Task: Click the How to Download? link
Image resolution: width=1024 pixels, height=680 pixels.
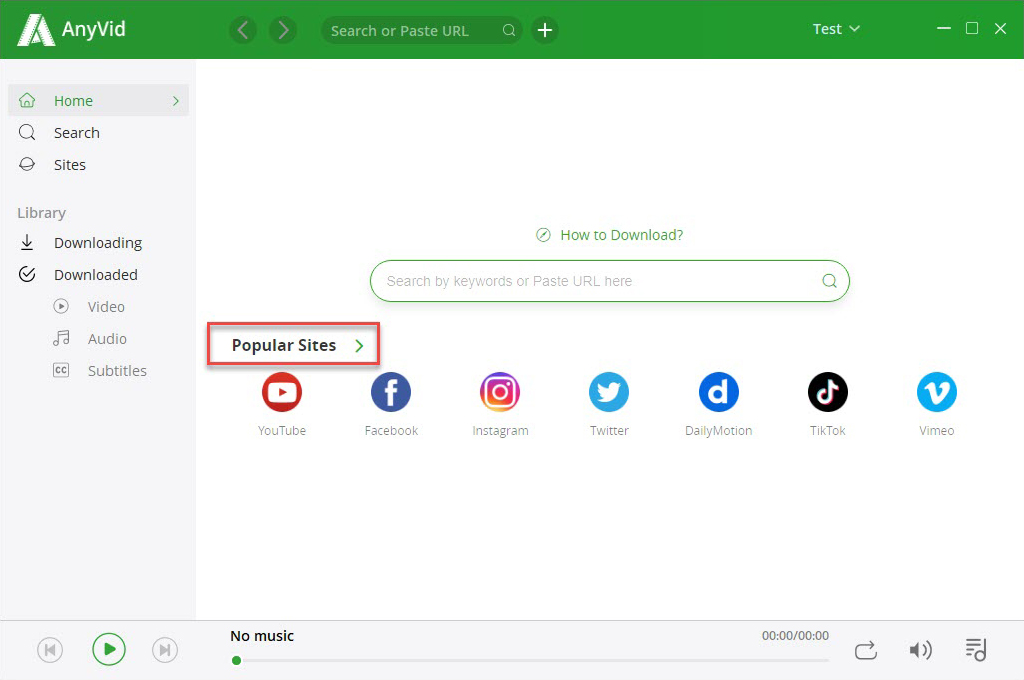Action: (x=609, y=235)
